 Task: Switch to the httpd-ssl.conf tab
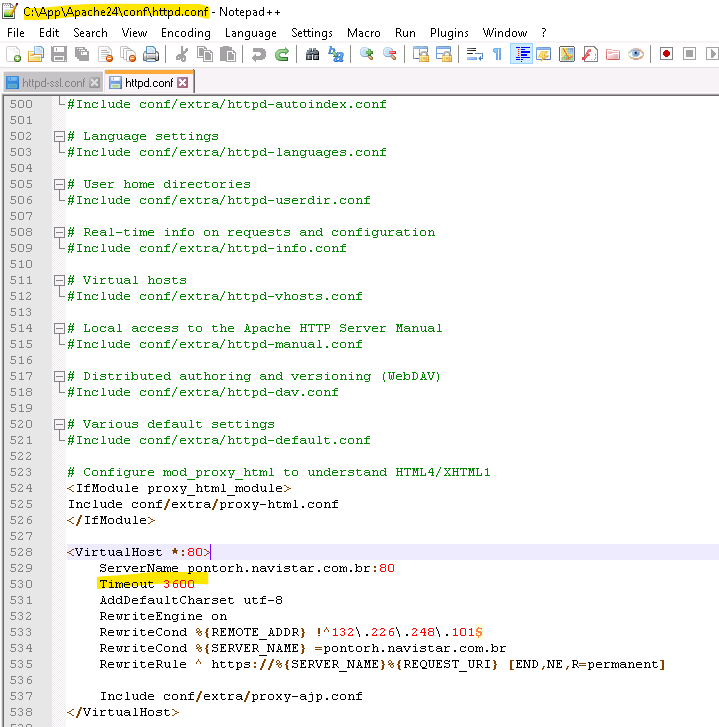(x=53, y=83)
